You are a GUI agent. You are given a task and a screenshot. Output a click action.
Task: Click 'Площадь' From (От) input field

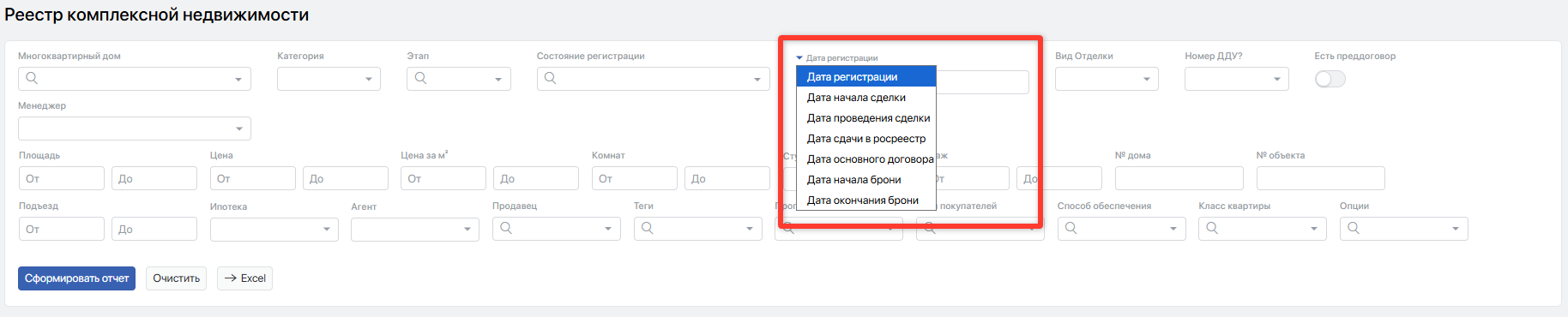tap(62, 178)
